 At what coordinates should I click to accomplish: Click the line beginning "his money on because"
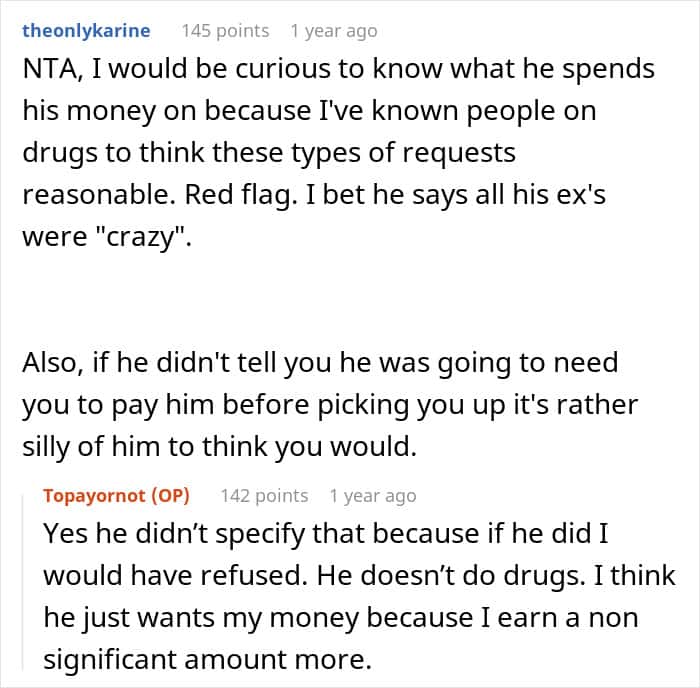[309, 111]
